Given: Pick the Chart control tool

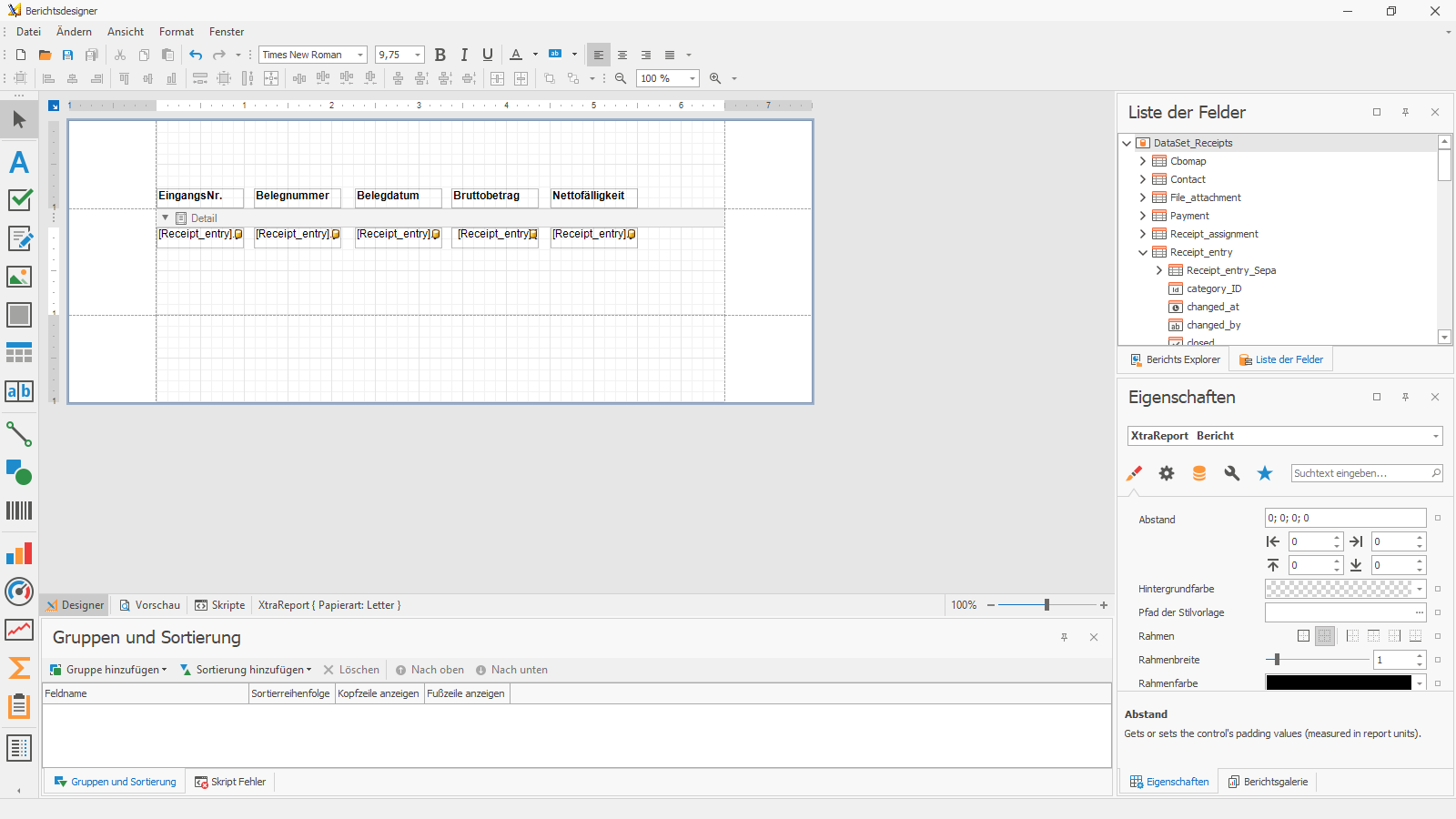Looking at the screenshot, I should [19, 553].
